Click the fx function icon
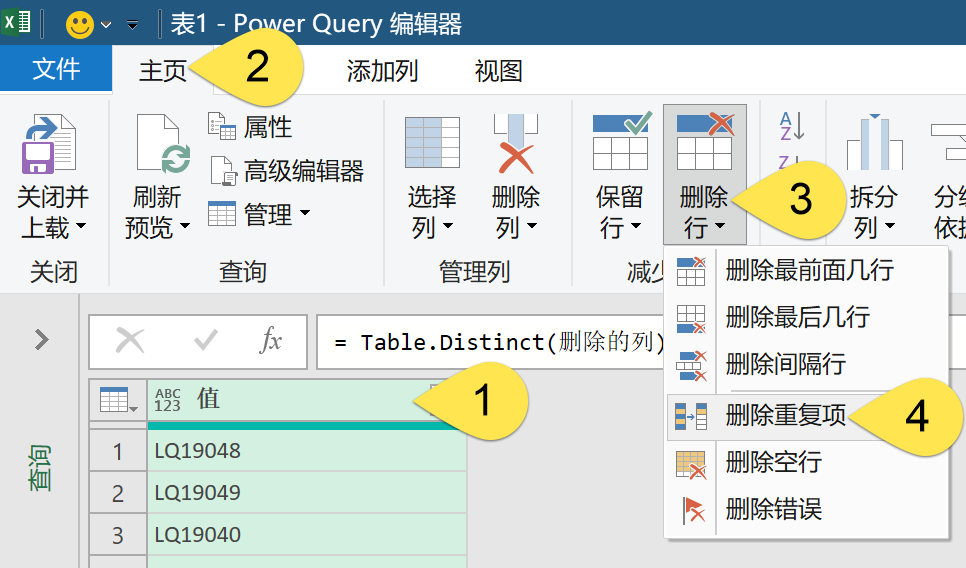966x568 pixels. coord(271,340)
